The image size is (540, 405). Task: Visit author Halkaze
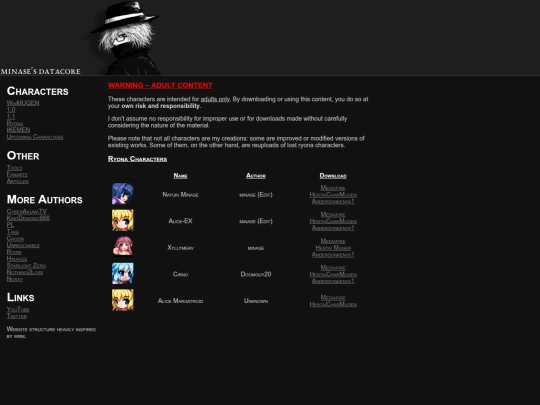coord(17,259)
